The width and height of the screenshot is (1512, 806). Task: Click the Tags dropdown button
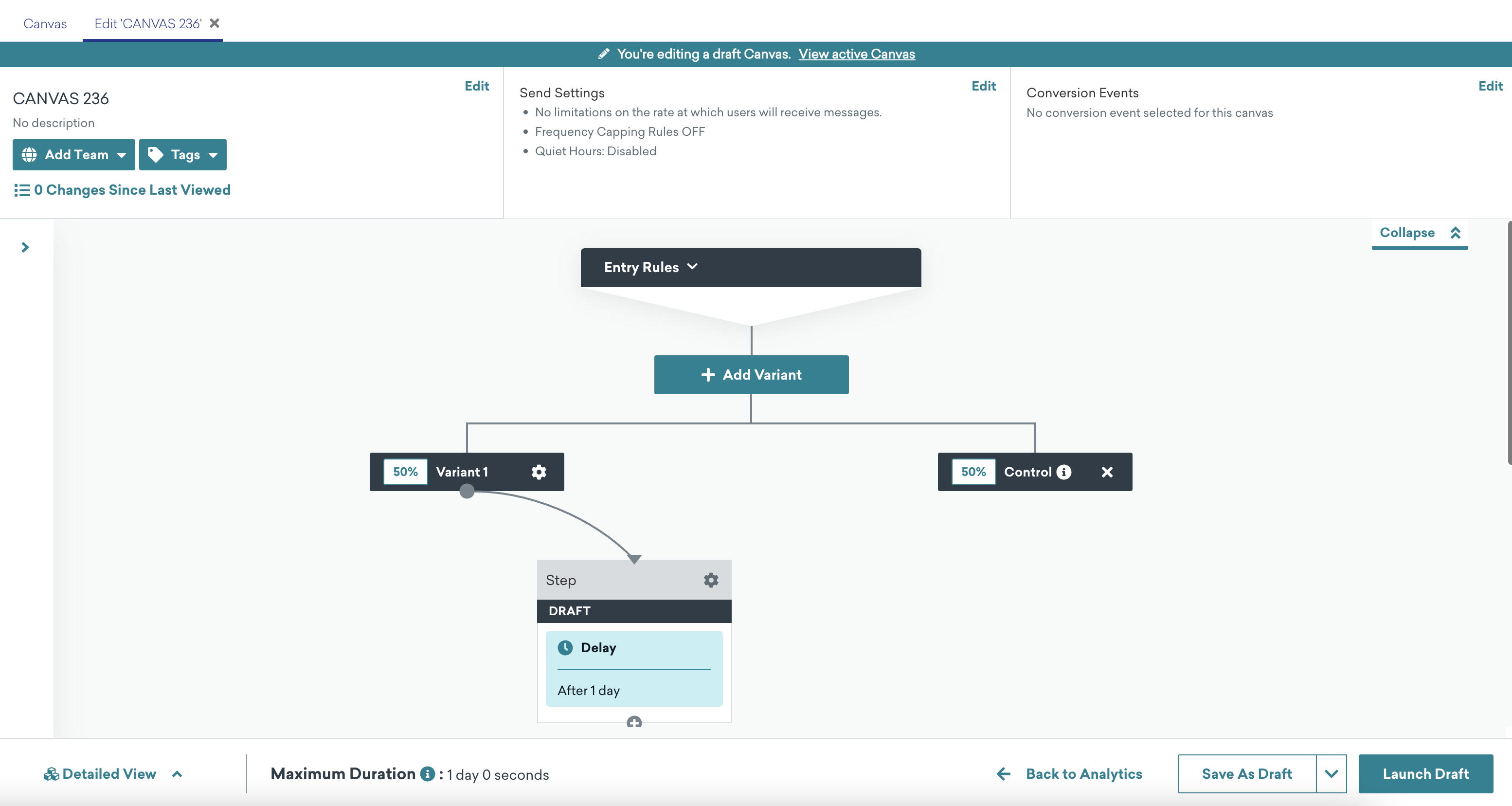click(x=183, y=155)
